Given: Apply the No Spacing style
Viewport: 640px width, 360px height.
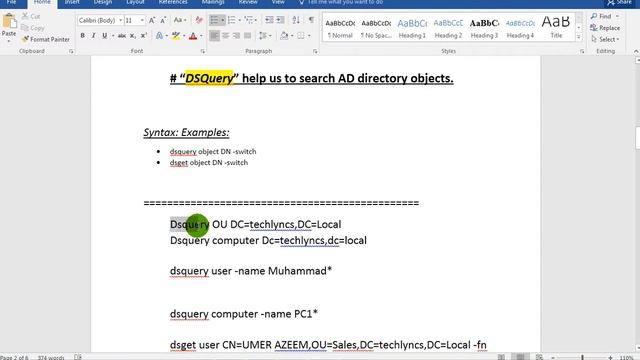Looking at the screenshot, I should tap(376, 27).
